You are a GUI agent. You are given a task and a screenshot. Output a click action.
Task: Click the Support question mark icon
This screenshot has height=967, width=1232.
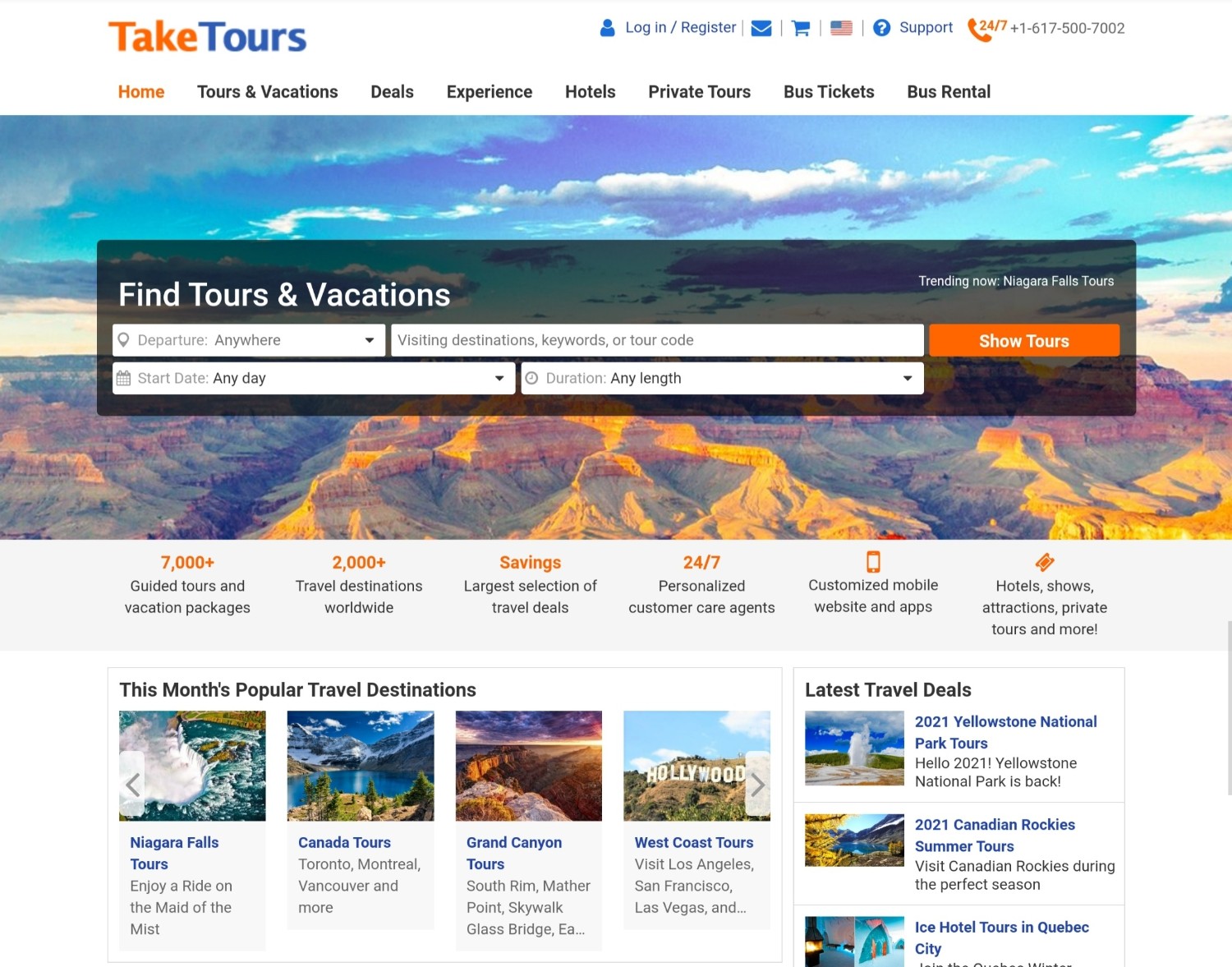coord(881,28)
